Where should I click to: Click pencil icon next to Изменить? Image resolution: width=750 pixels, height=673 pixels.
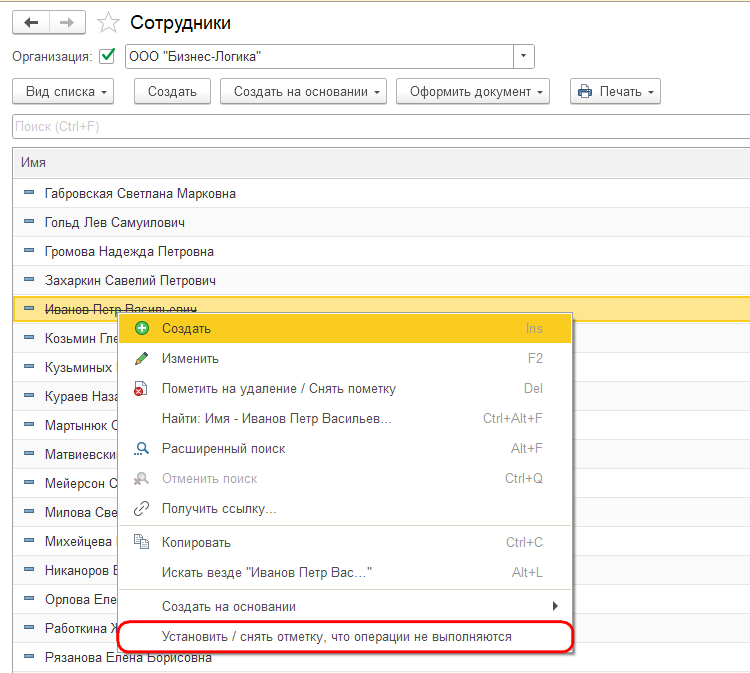pyautogui.click(x=142, y=358)
